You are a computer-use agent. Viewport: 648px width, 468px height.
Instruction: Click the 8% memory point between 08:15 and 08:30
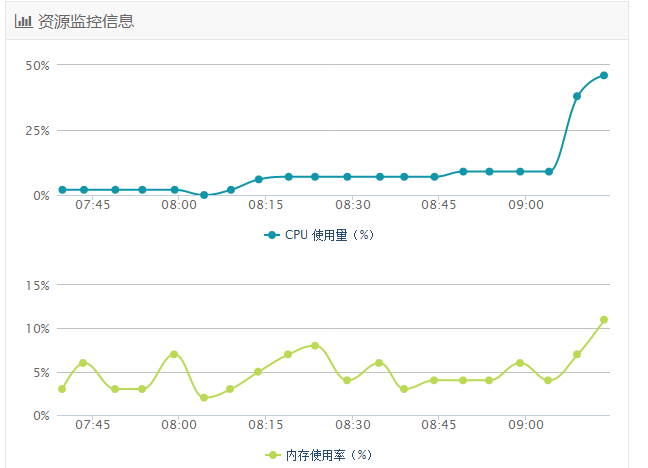[x=315, y=345]
